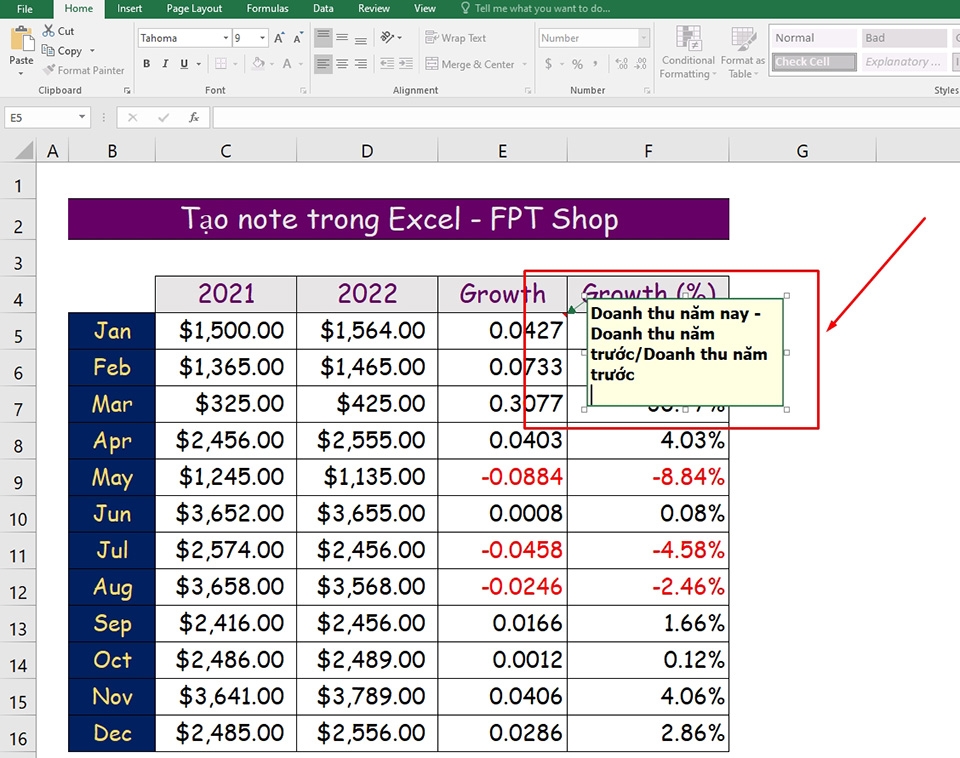
Task: Click the formula bar Enter checkmark
Action: point(163,117)
